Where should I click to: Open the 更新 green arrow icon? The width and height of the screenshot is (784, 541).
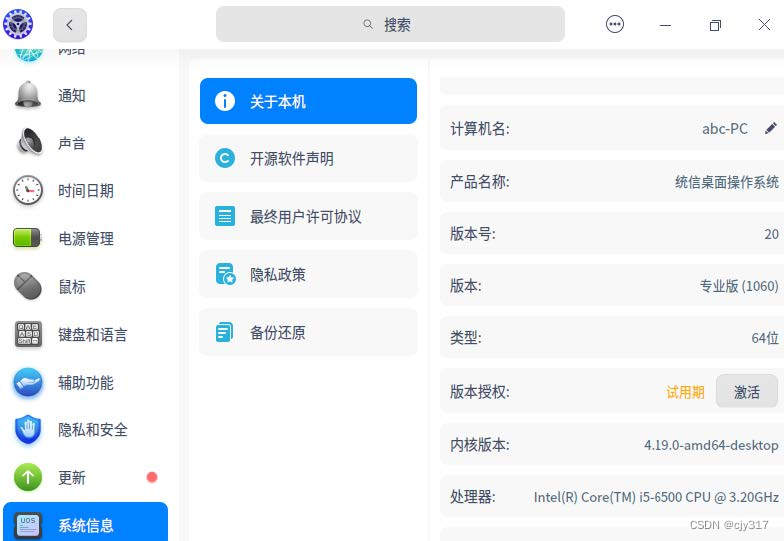[x=28, y=477]
